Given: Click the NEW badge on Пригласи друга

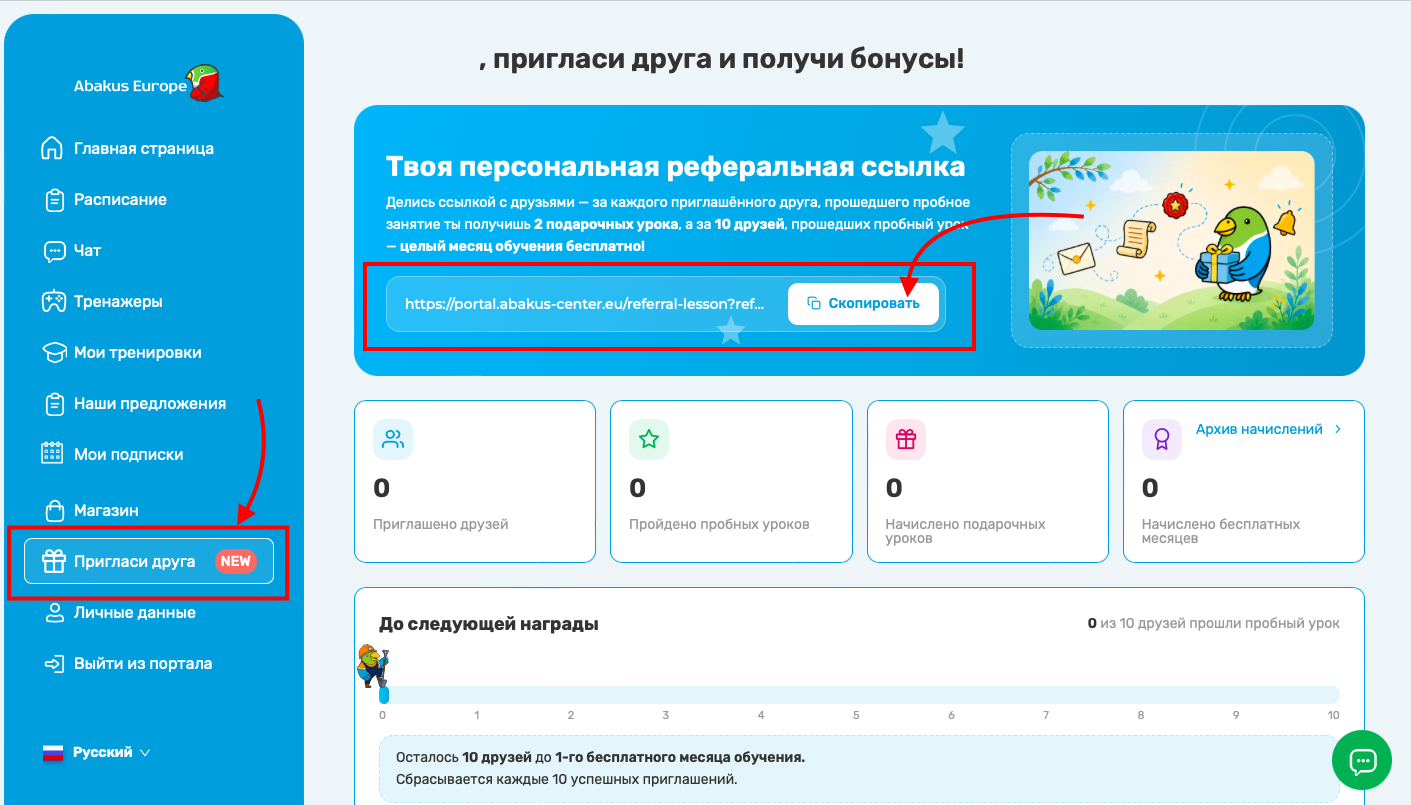Looking at the screenshot, I should click(236, 561).
